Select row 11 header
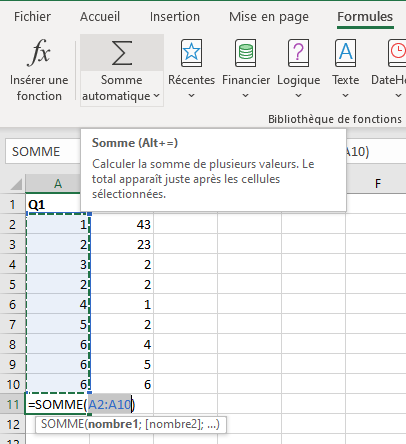Viewport: 406px width, 444px height. click(13, 404)
